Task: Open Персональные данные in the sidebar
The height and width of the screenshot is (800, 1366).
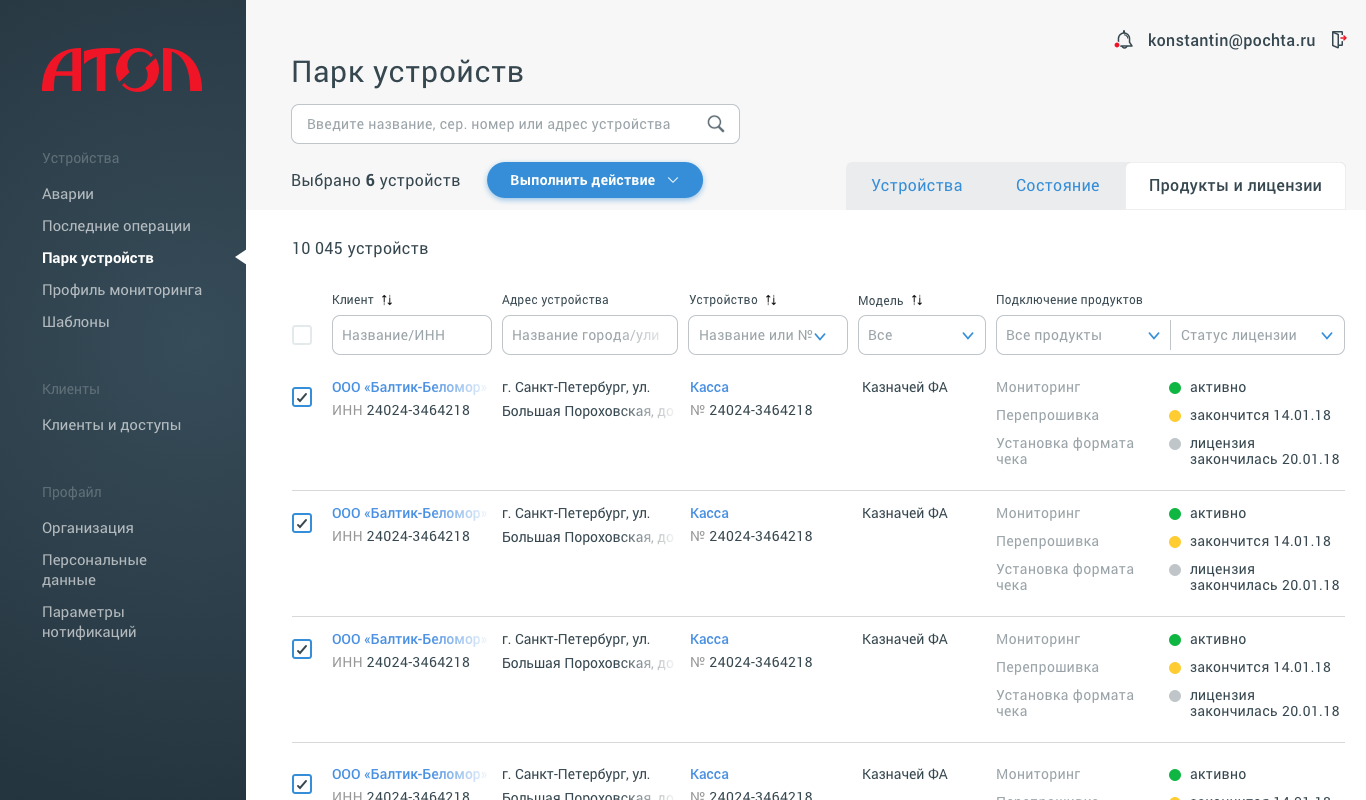Action: point(94,570)
